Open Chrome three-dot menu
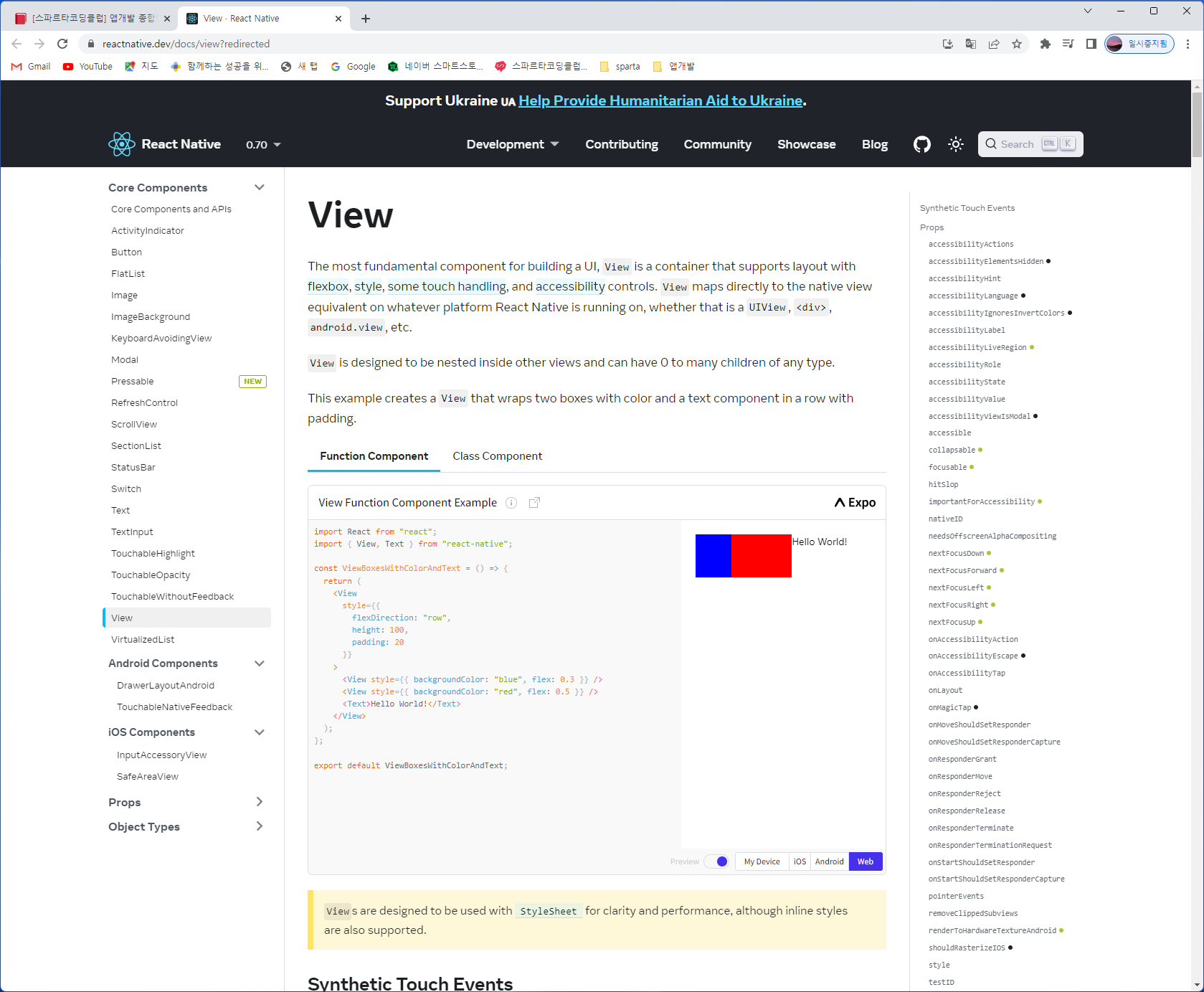 point(1188,44)
